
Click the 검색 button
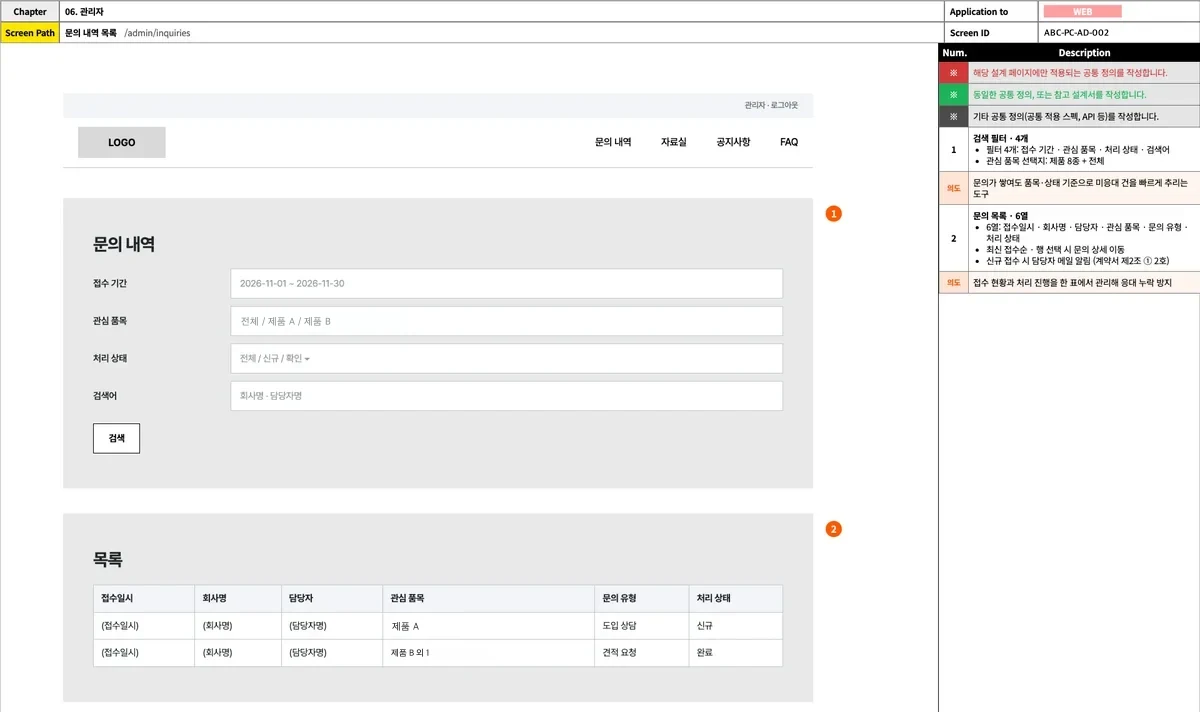pyautogui.click(x=116, y=438)
